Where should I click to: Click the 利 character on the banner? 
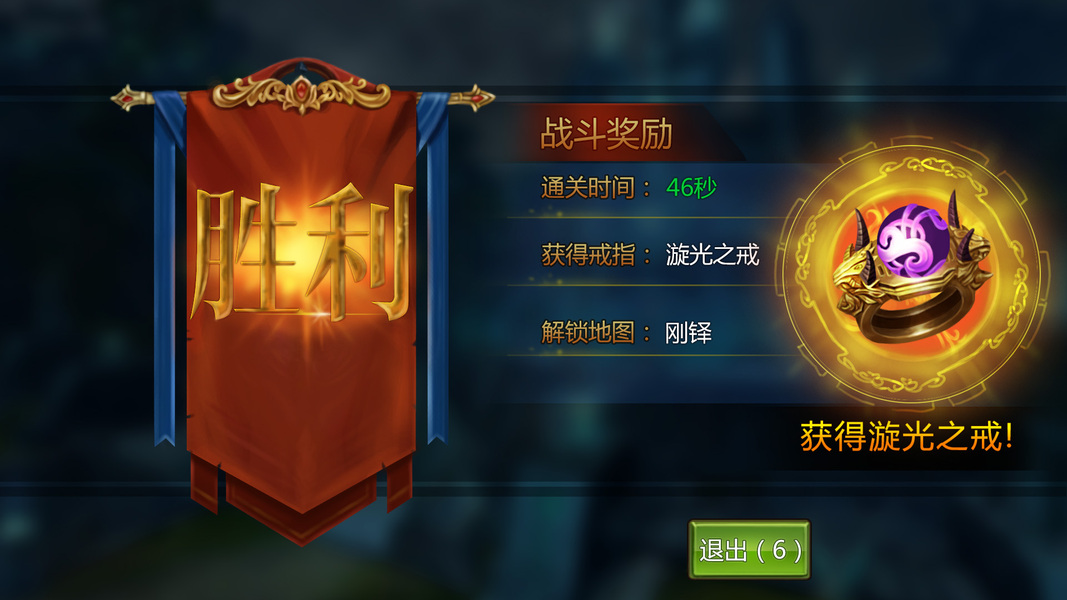coord(361,252)
